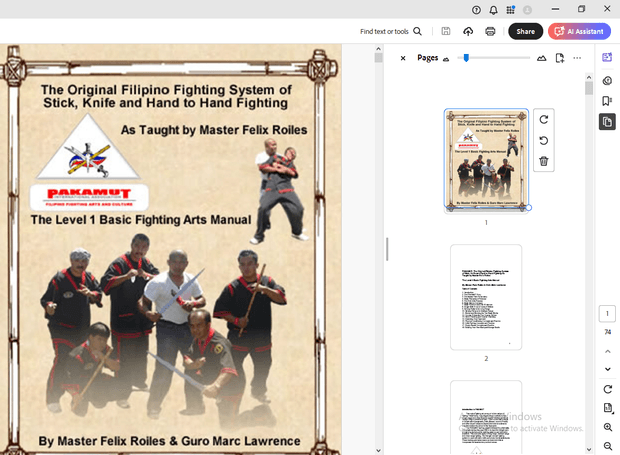Click the search magnifier icon

(x=418, y=31)
